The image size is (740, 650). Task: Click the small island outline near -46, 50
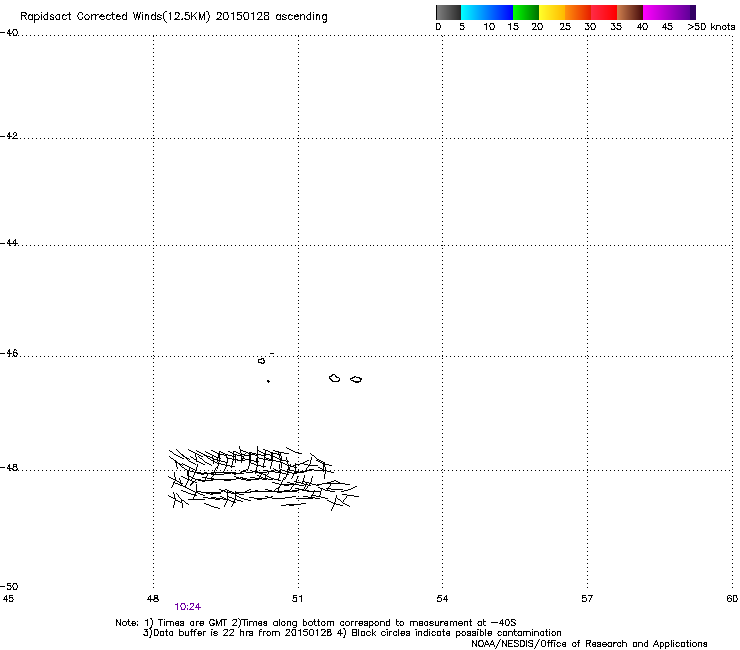(x=261, y=361)
